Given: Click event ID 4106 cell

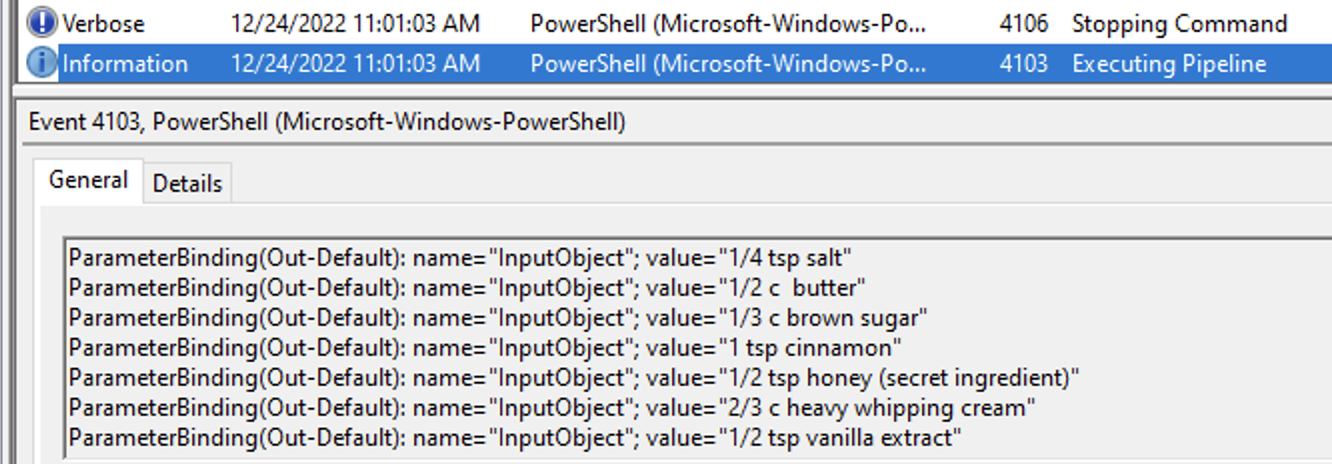Looking at the screenshot, I should (1023, 23).
